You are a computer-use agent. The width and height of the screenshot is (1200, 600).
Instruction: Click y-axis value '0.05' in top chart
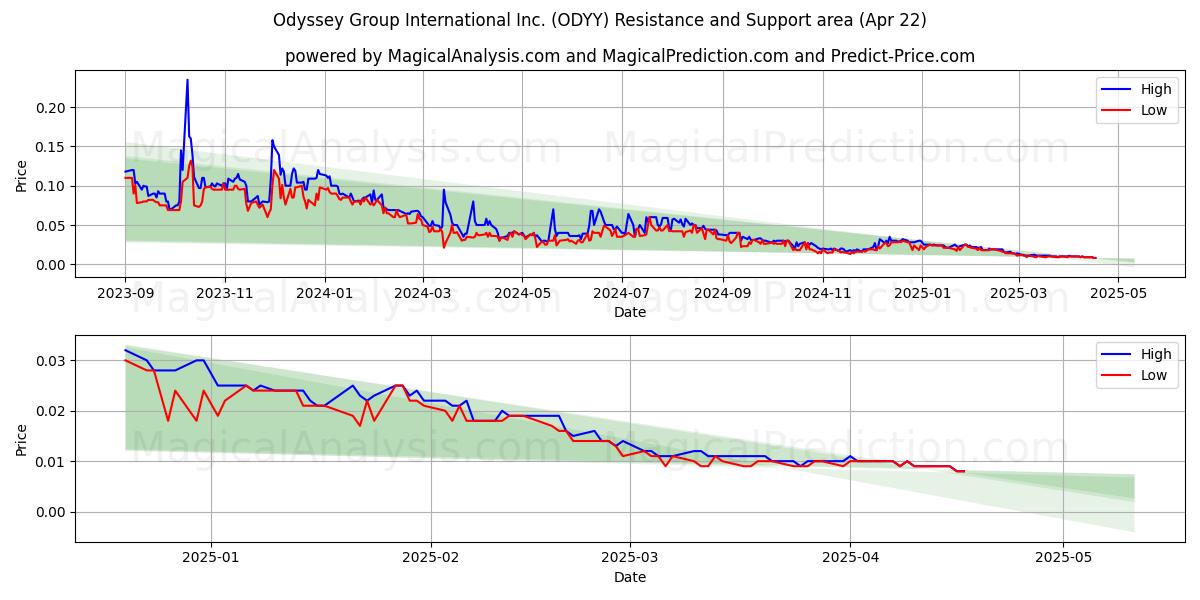52,226
